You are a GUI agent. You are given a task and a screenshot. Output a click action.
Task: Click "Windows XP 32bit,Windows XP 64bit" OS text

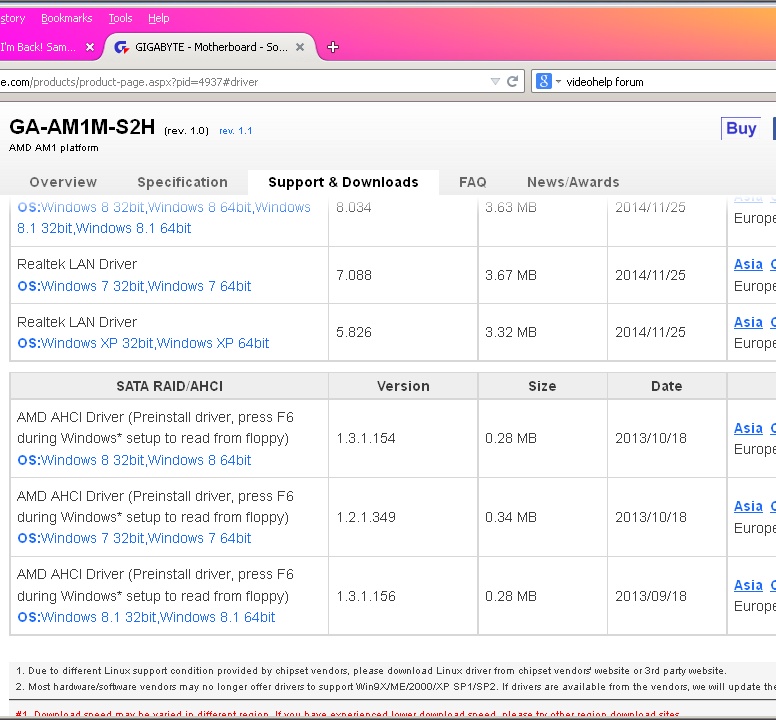[155, 343]
